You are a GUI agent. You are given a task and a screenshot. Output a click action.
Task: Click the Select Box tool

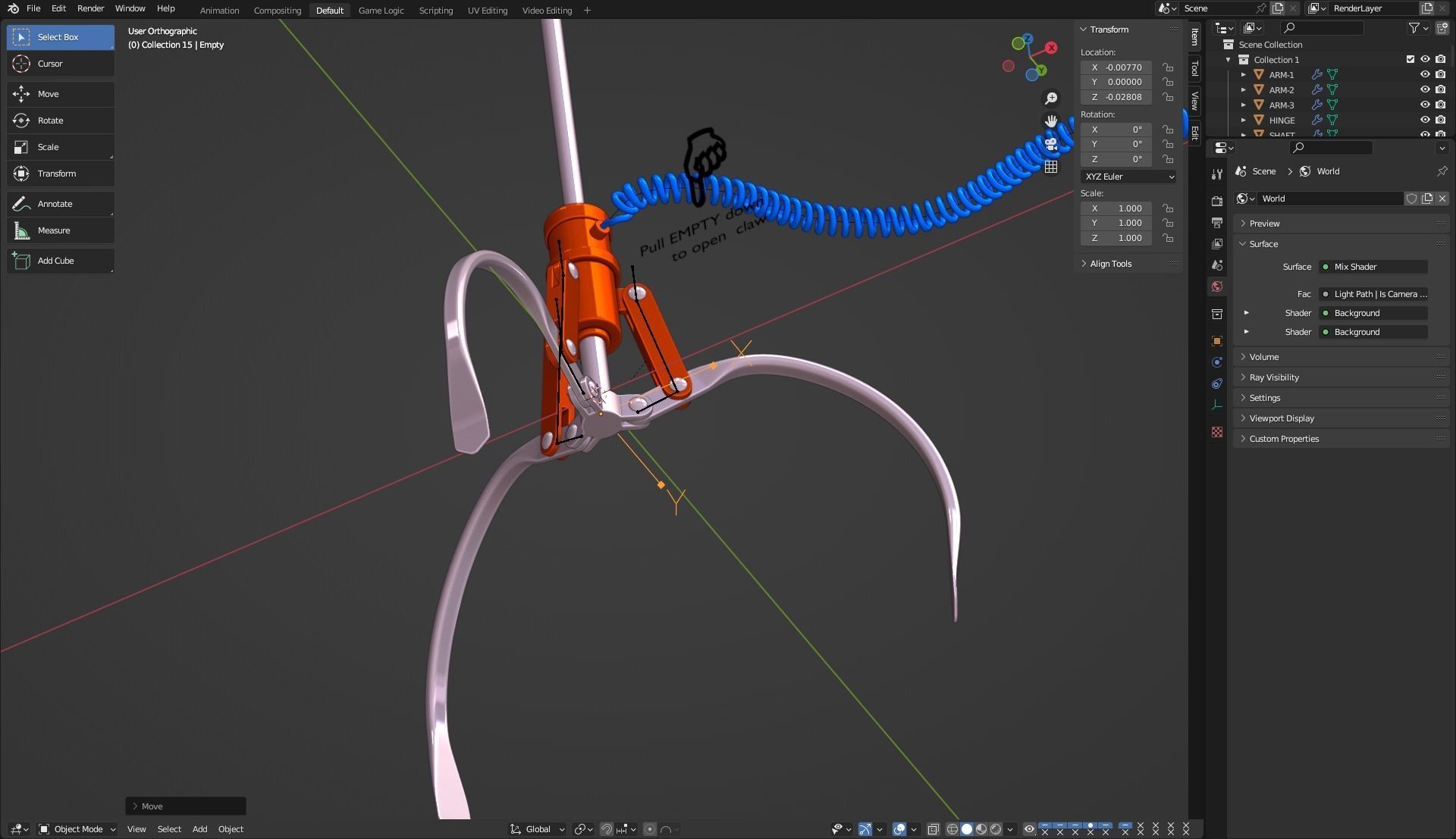pyautogui.click(x=61, y=37)
